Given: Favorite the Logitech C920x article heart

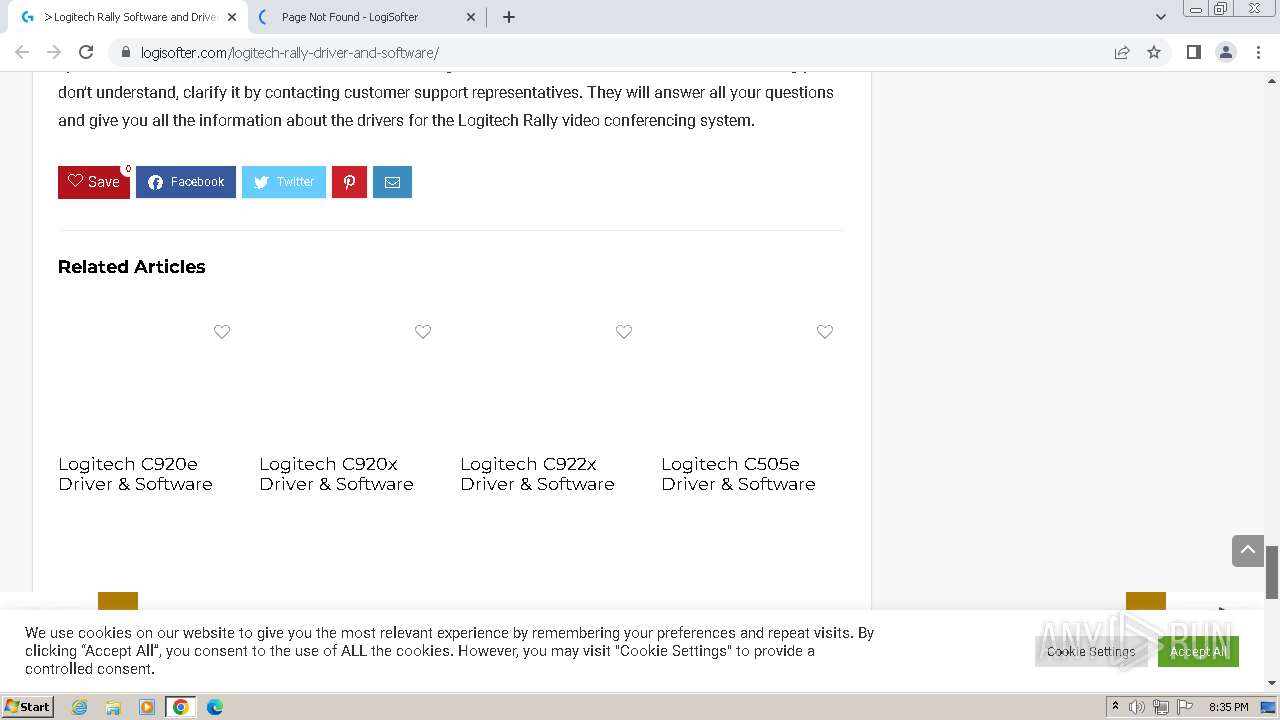Looking at the screenshot, I should click(423, 332).
